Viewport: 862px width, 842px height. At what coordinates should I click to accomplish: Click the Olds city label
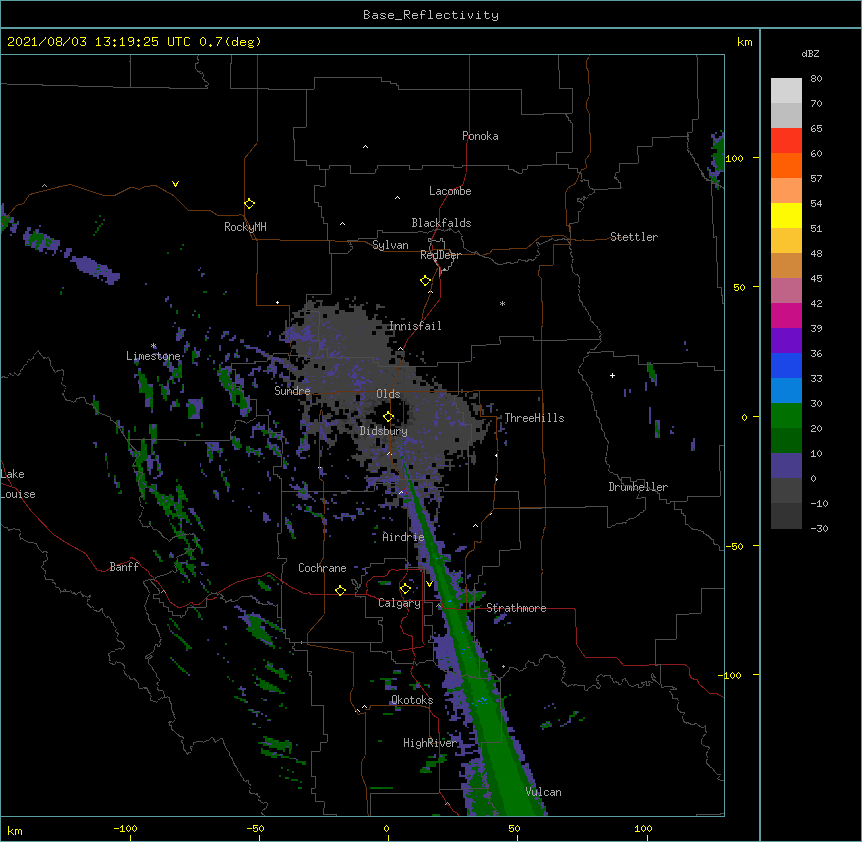[388, 394]
